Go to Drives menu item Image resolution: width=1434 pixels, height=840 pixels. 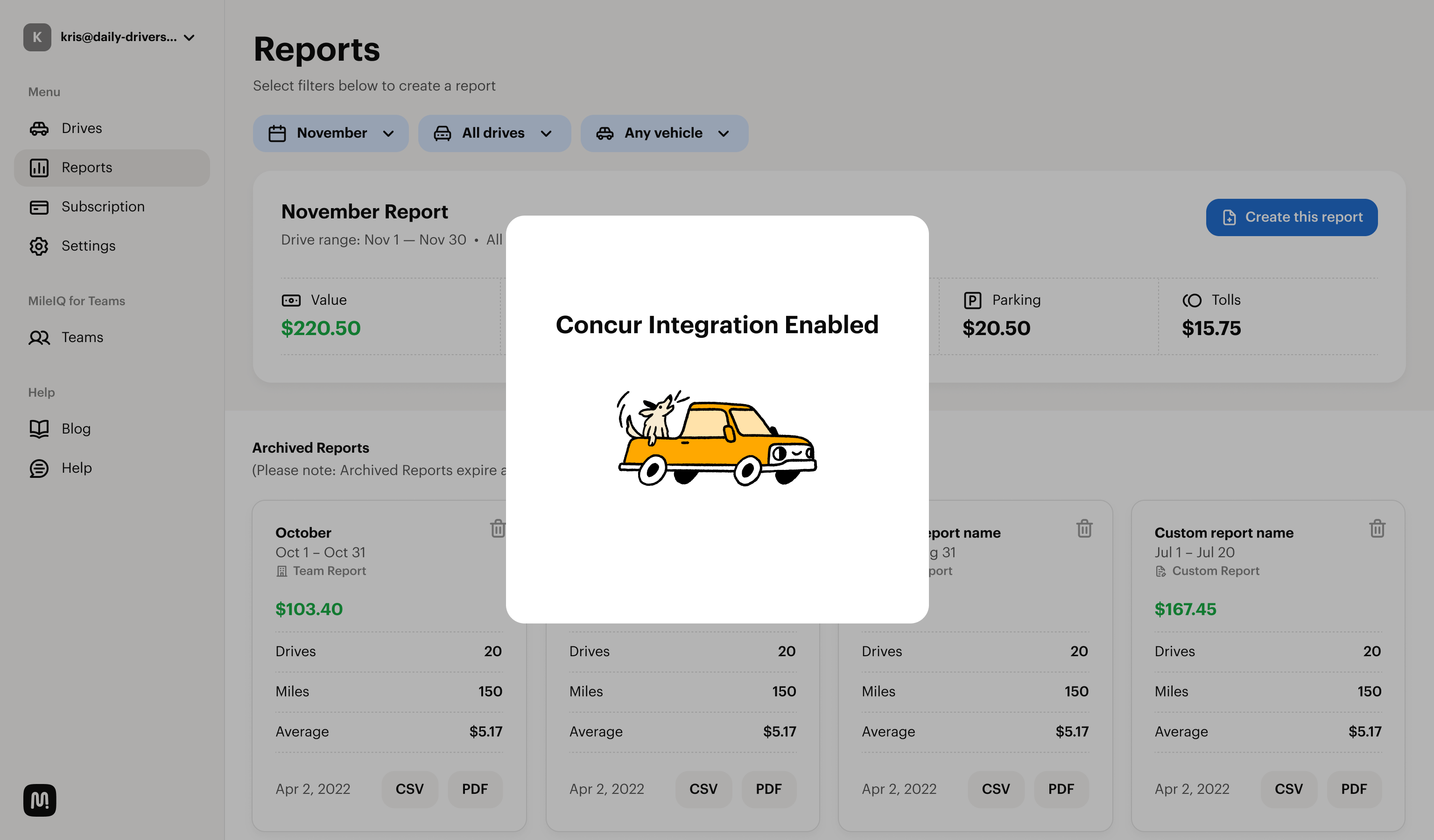112,128
